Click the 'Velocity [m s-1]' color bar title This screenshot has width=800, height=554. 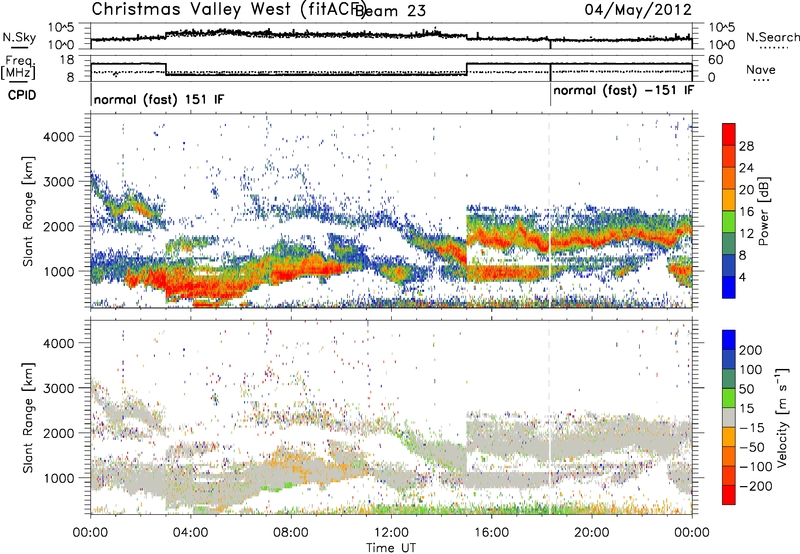coord(782,417)
